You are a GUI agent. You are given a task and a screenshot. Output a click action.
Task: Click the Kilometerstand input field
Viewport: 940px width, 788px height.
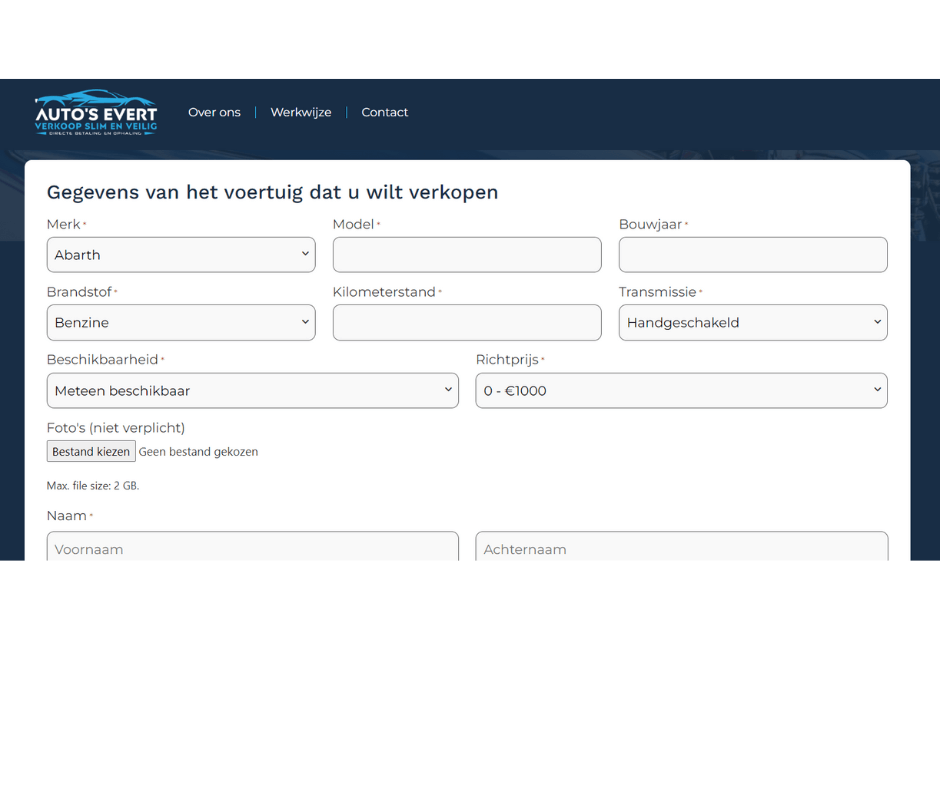(467, 323)
